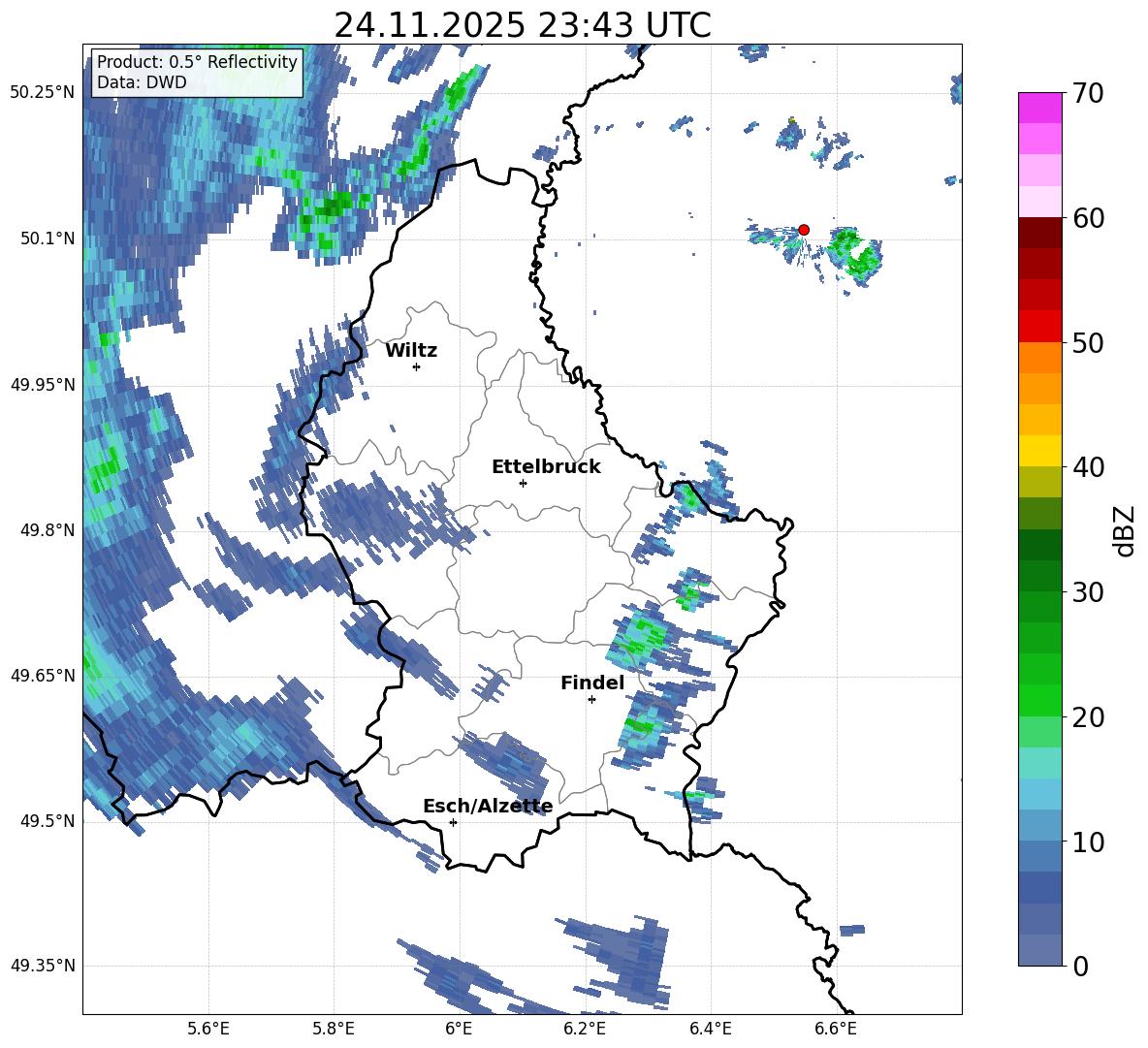1148x1048 pixels.
Task: Click the 49.5°N latitude label
Action: tap(48, 821)
